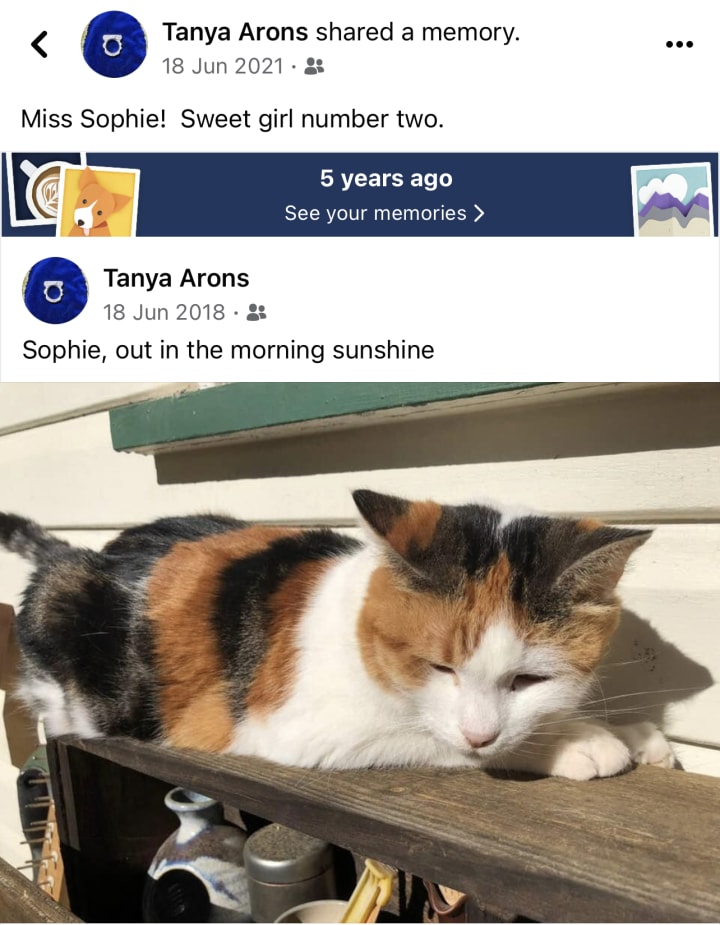Open the three-dots post options menu

pos(679,44)
